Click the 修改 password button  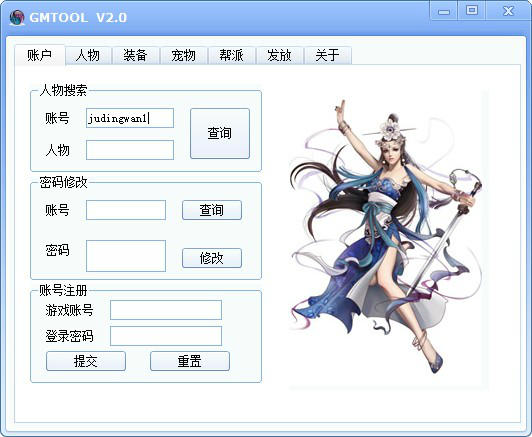tap(212, 258)
